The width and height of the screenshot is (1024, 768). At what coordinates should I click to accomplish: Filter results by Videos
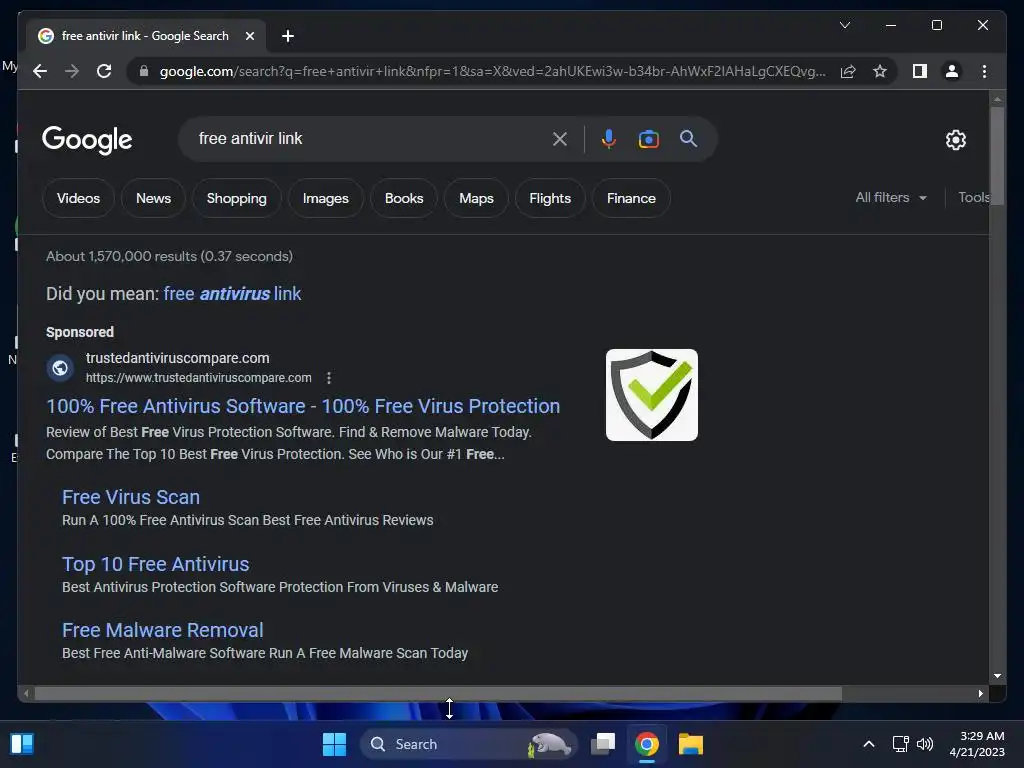click(78, 198)
